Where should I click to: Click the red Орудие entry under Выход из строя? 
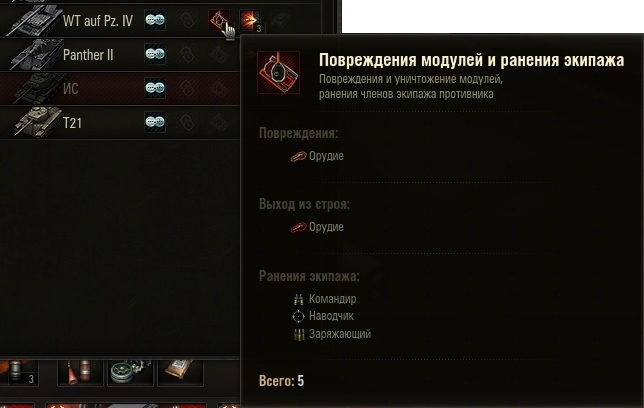click(317, 227)
